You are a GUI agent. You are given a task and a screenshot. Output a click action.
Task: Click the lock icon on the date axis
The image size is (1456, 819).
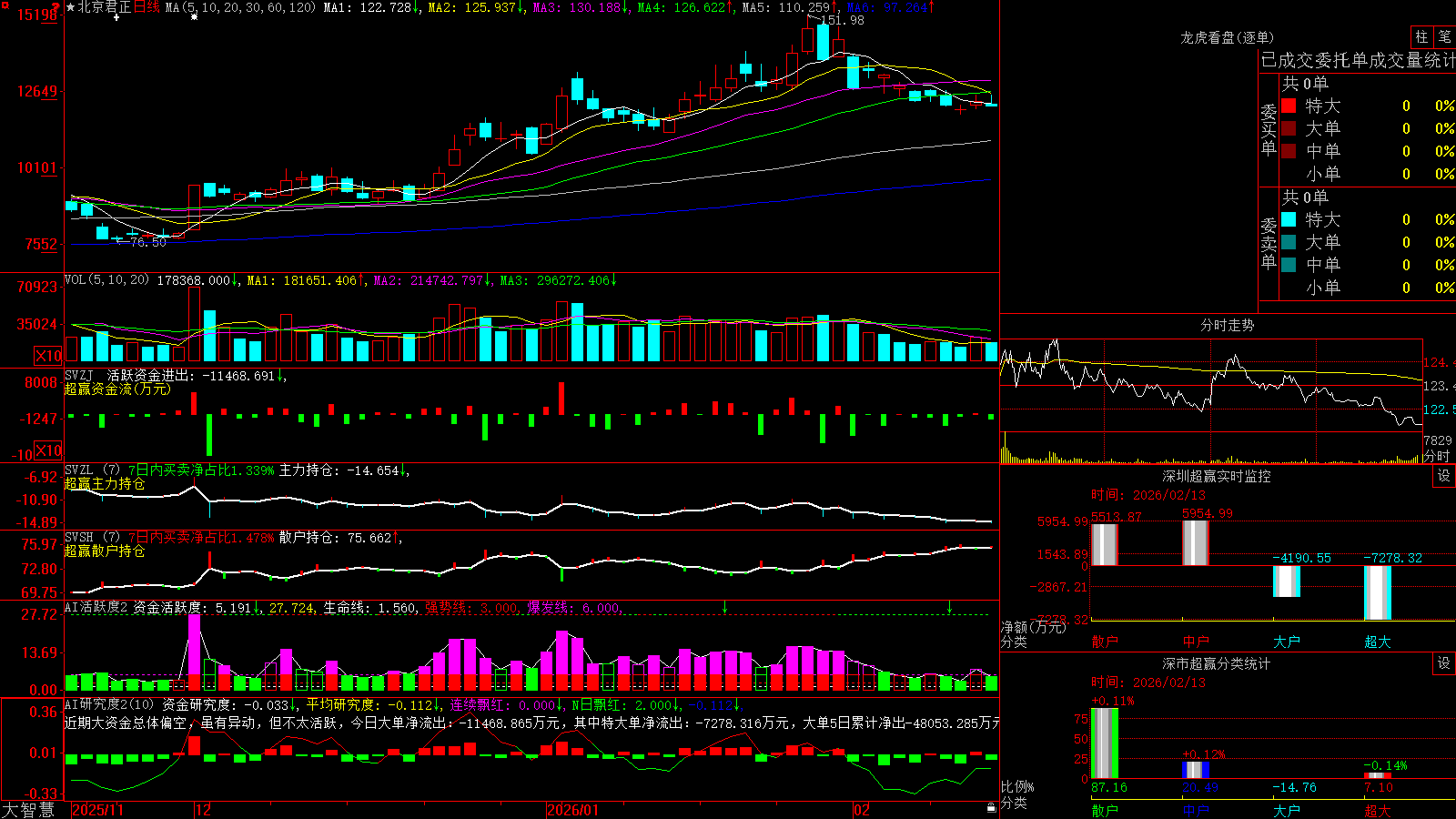(x=991, y=808)
